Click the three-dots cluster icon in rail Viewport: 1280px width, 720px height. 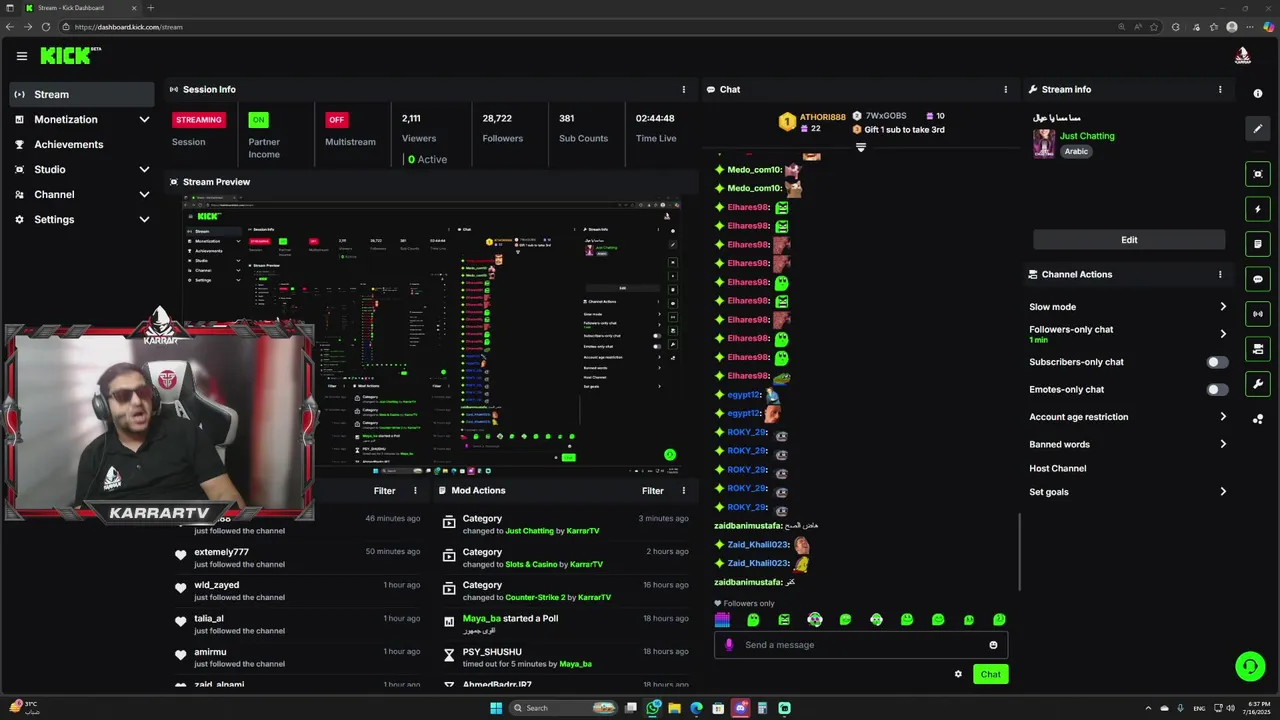click(x=1258, y=419)
